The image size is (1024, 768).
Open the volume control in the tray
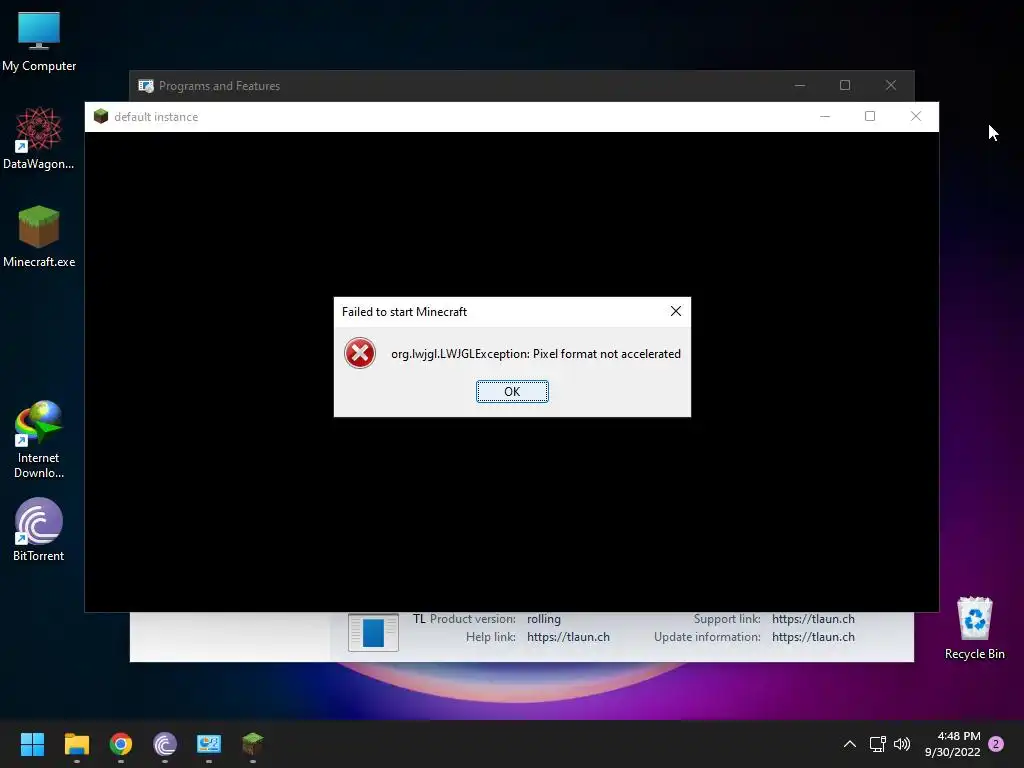tap(902, 744)
